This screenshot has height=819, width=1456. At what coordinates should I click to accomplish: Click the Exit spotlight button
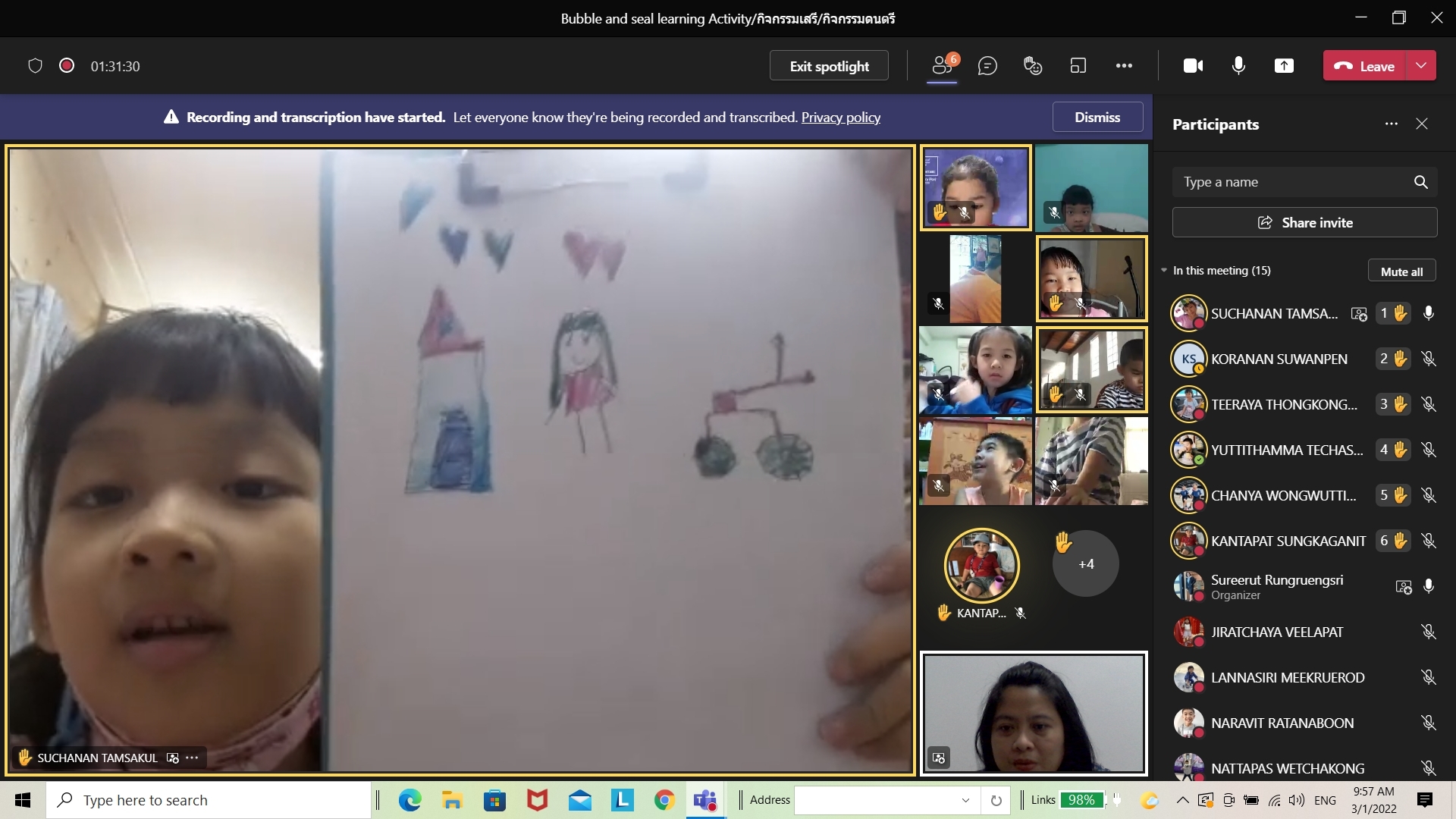[829, 66]
